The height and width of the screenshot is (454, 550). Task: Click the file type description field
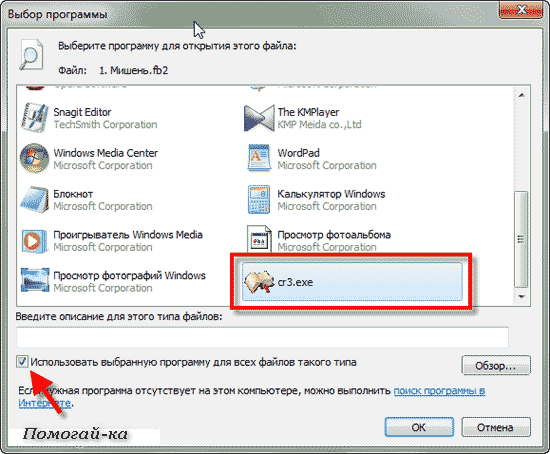(x=262, y=337)
